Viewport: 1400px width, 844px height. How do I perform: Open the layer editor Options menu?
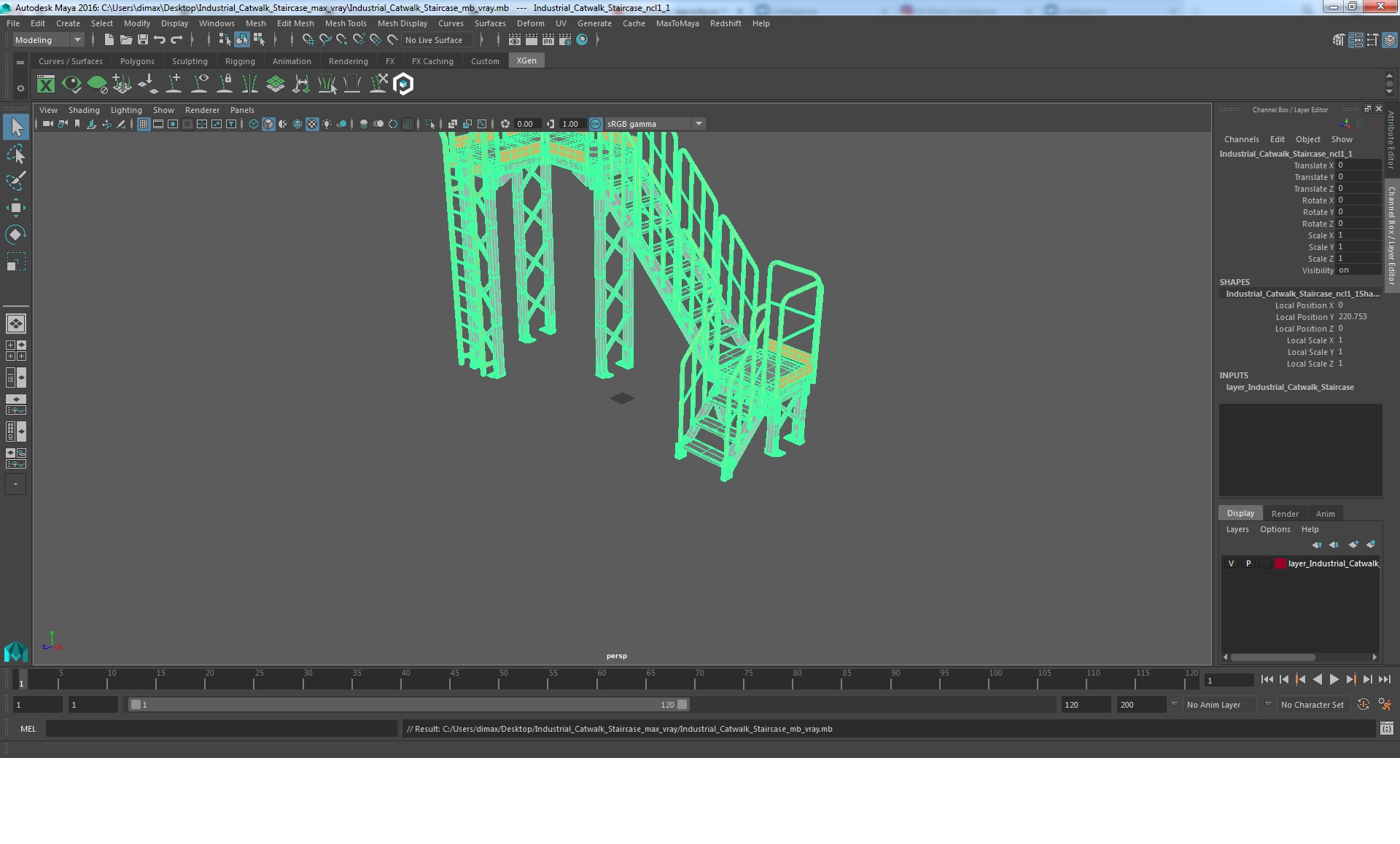click(x=1275, y=529)
